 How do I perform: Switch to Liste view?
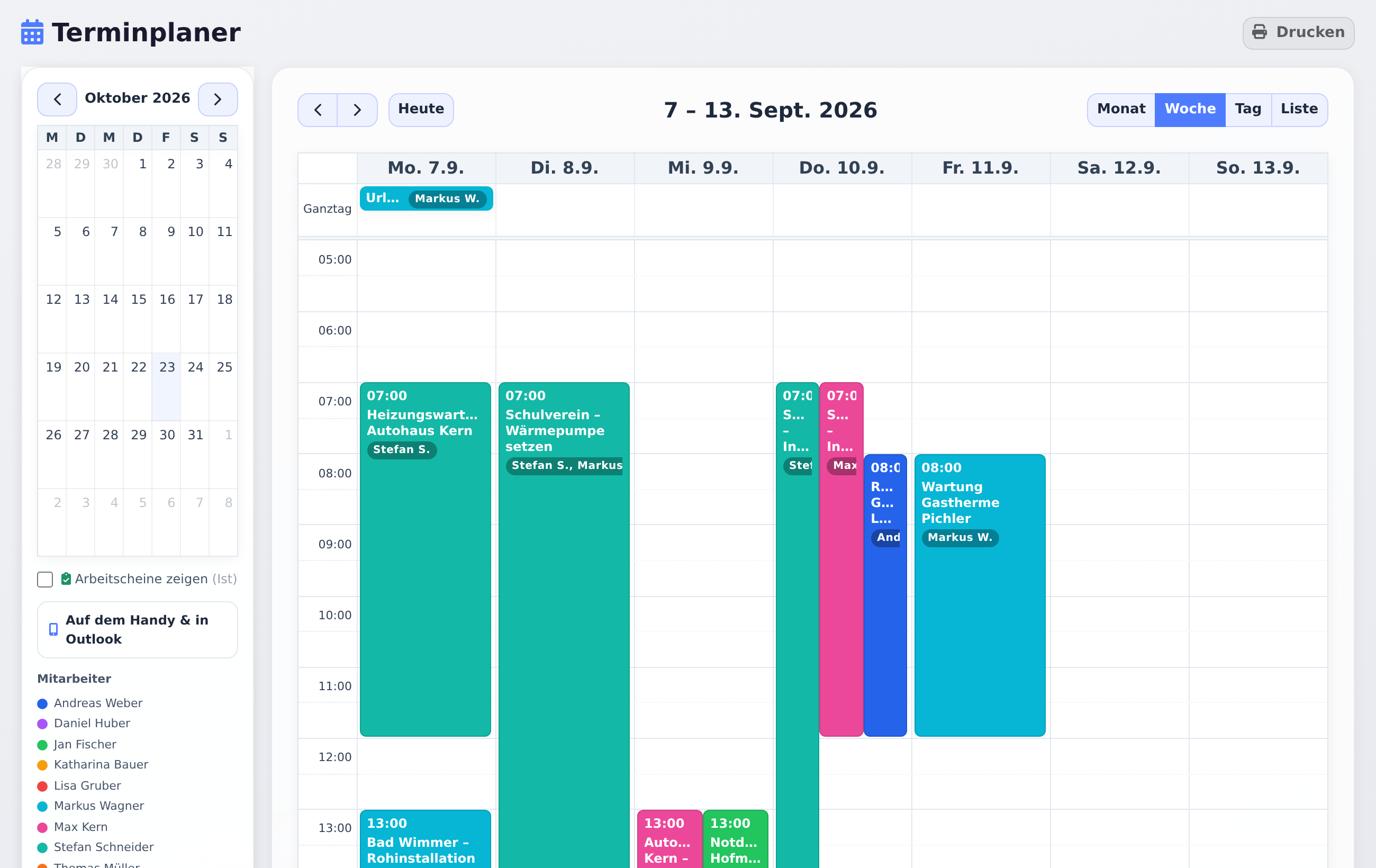(x=1299, y=110)
